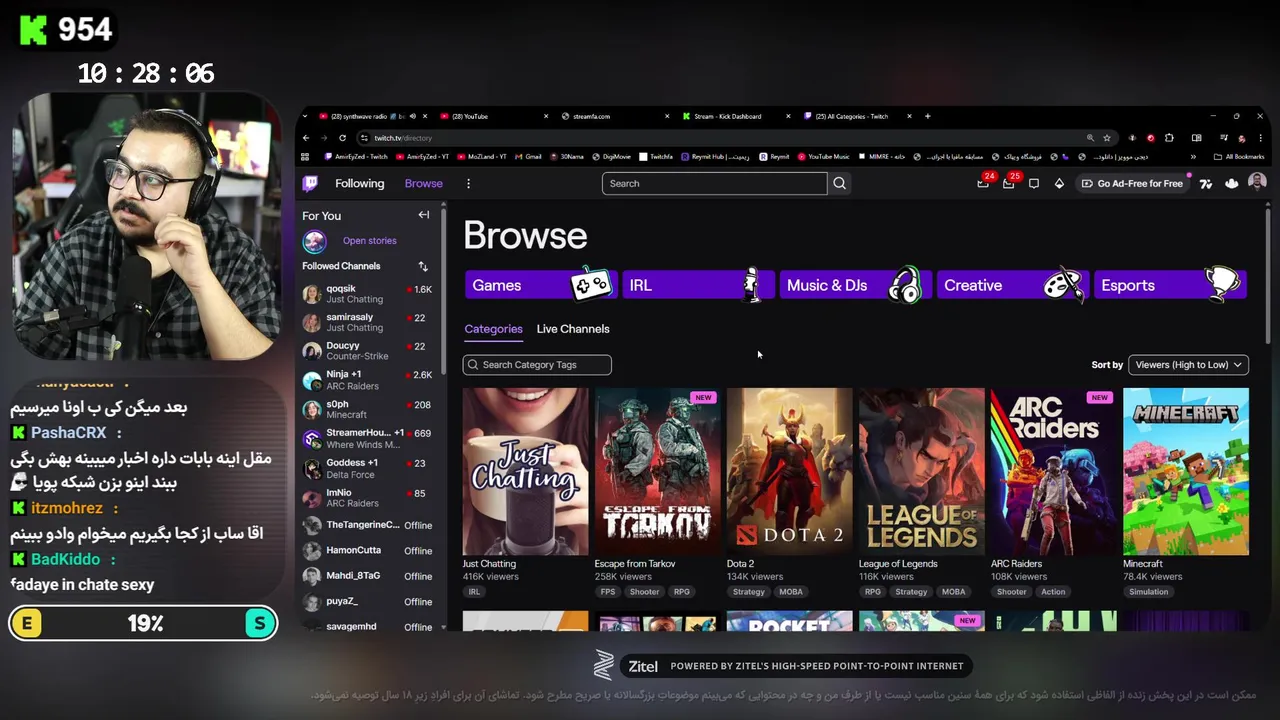Viewport: 1280px width, 720px height.
Task: Click the search magnifier button
Action: tap(840, 183)
